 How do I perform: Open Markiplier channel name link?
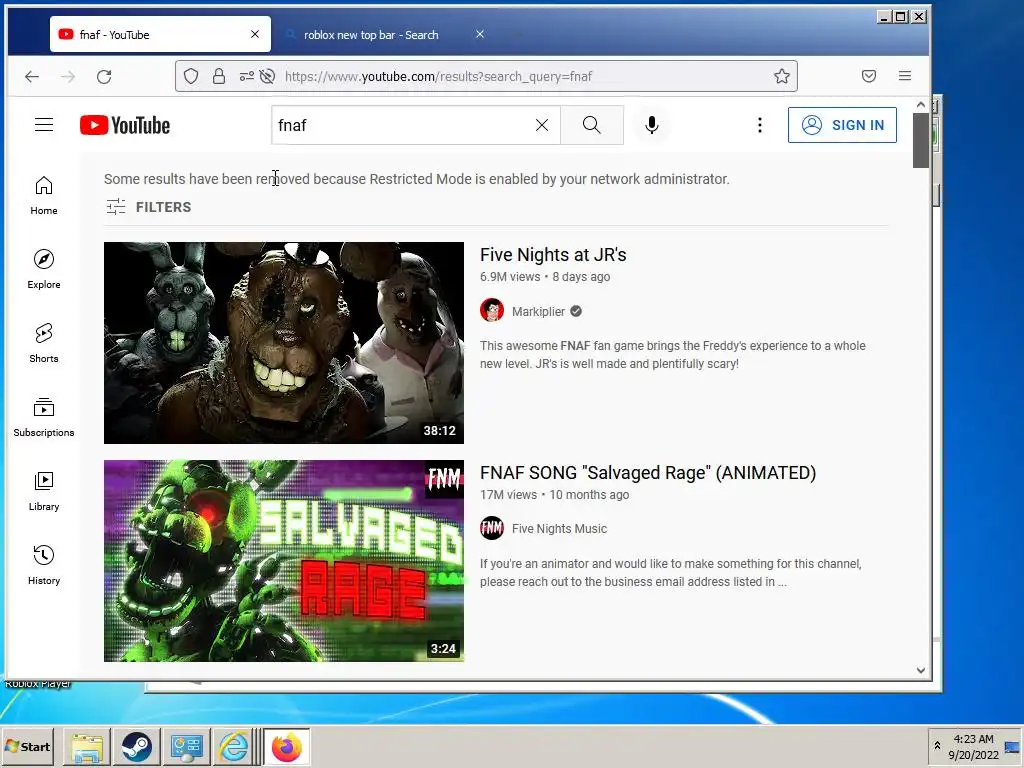click(x=538, y=312)
